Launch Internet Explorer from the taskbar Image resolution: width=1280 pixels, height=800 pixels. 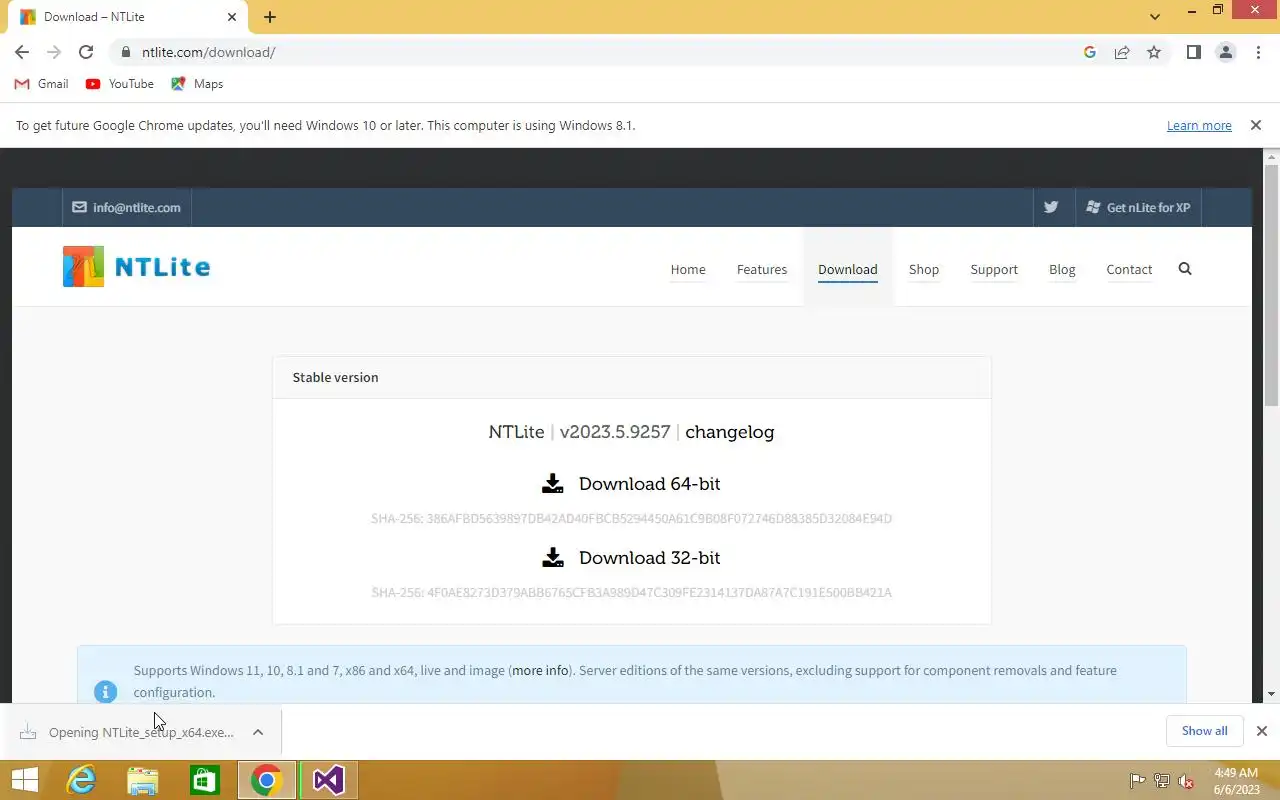click(80, 780)
